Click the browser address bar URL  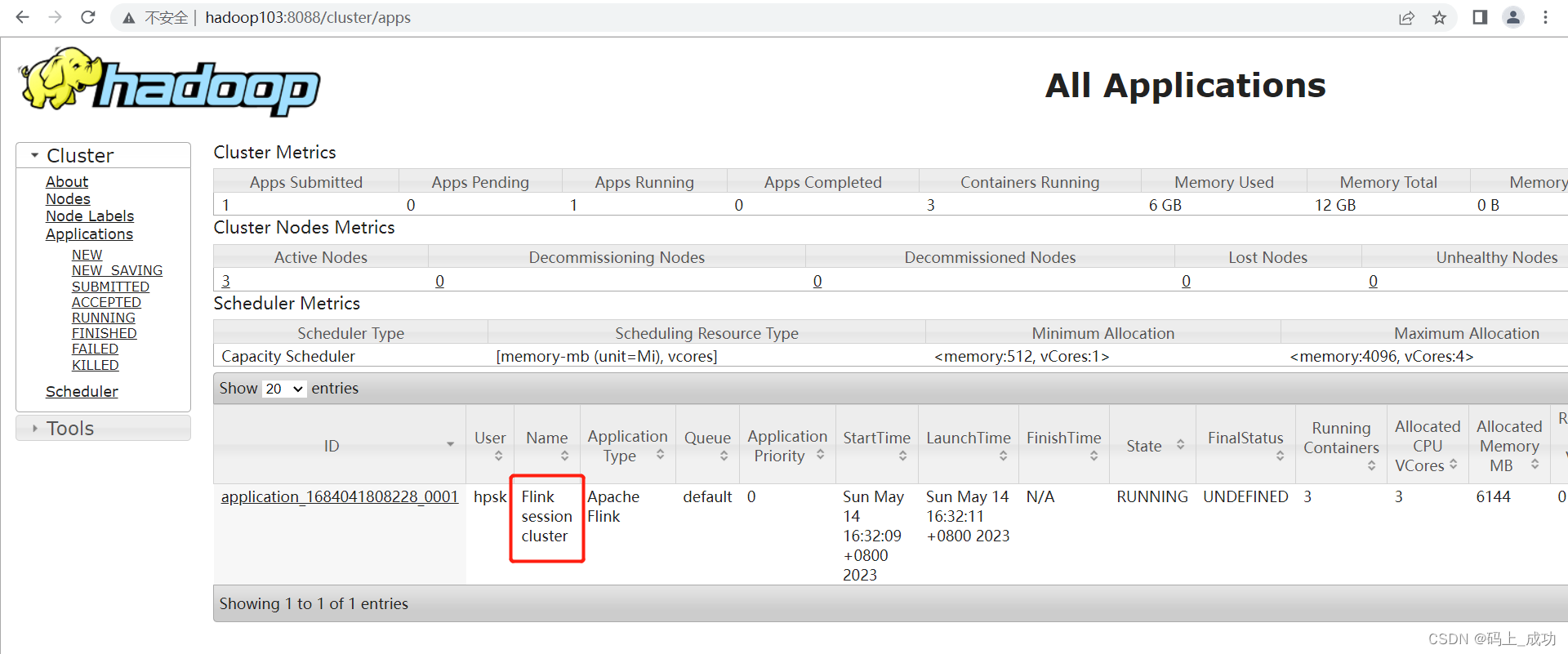click(x=308, y=17)
